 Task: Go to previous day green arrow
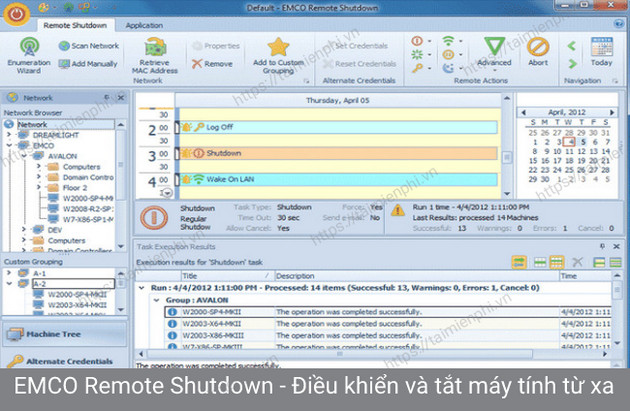572,46
